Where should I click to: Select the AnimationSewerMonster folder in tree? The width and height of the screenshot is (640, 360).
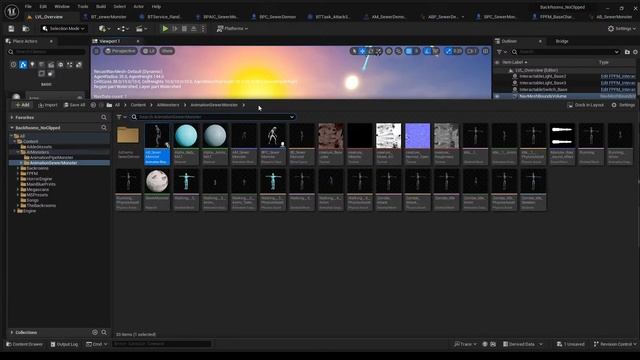point(53,162)
